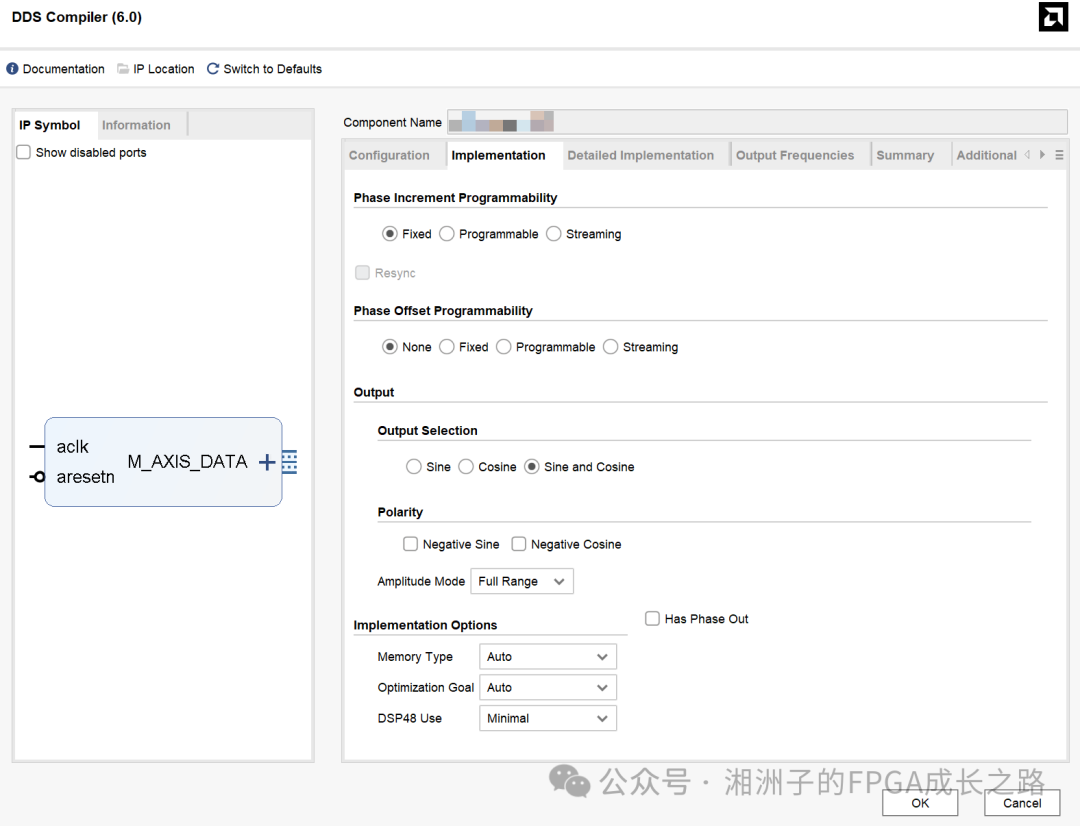Enable Show disabled ports checkbox
1080x826 pixels.
(x=23, y=152)
